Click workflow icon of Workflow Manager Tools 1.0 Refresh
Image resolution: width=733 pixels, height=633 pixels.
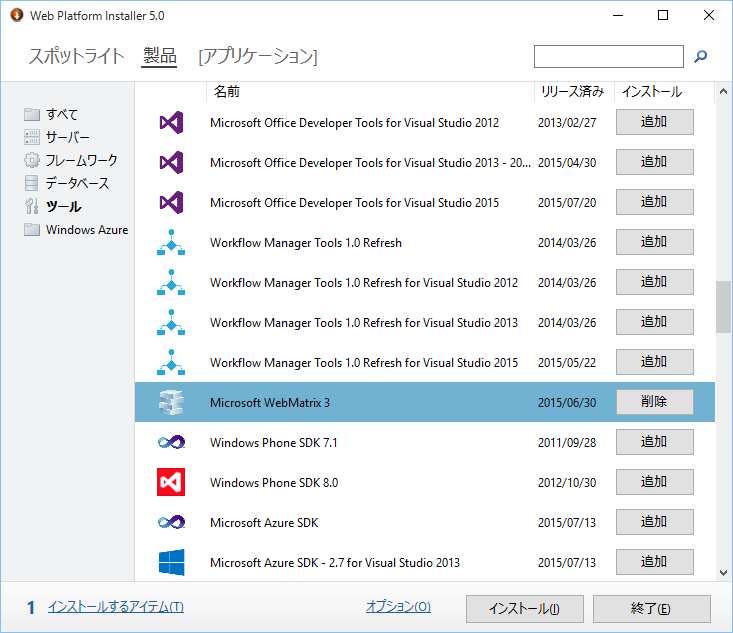[171, 242]
